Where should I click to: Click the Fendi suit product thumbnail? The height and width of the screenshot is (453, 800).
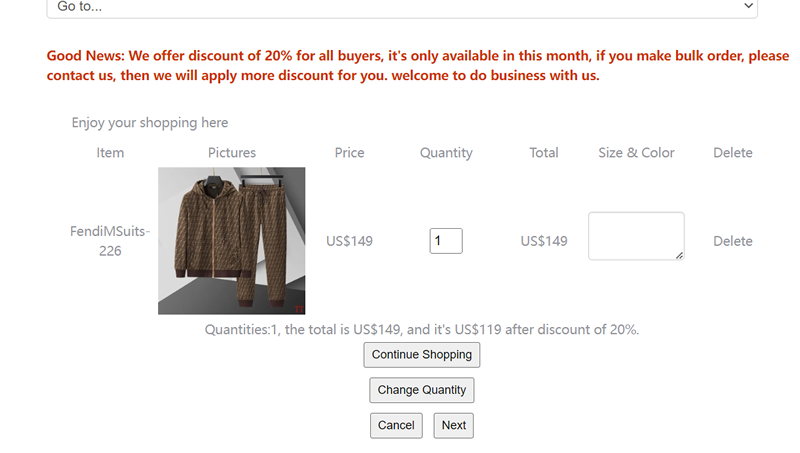231,240
